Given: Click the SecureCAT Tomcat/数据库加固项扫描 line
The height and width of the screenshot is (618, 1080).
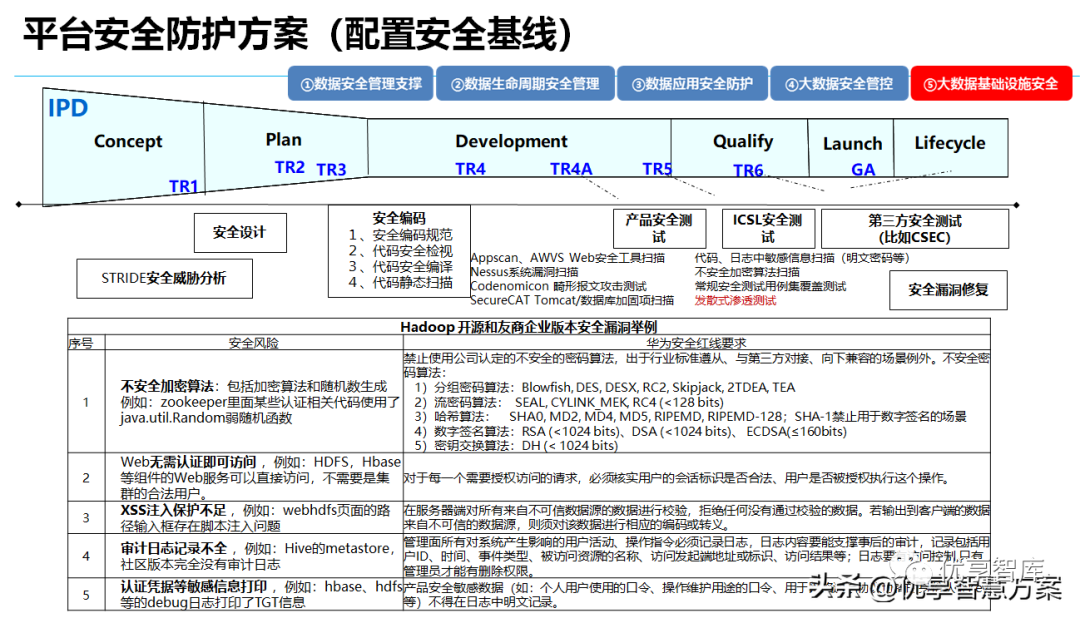Looking at the screenshot, I should [572, 300].
